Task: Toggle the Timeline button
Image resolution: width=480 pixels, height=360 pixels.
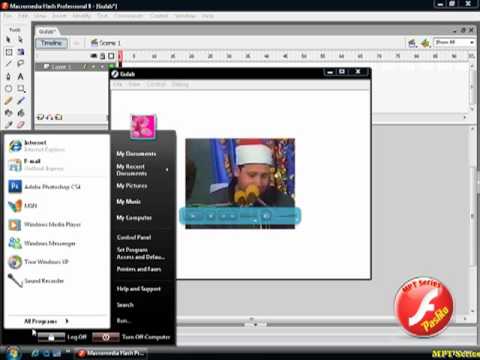Action: pos(52,43)
